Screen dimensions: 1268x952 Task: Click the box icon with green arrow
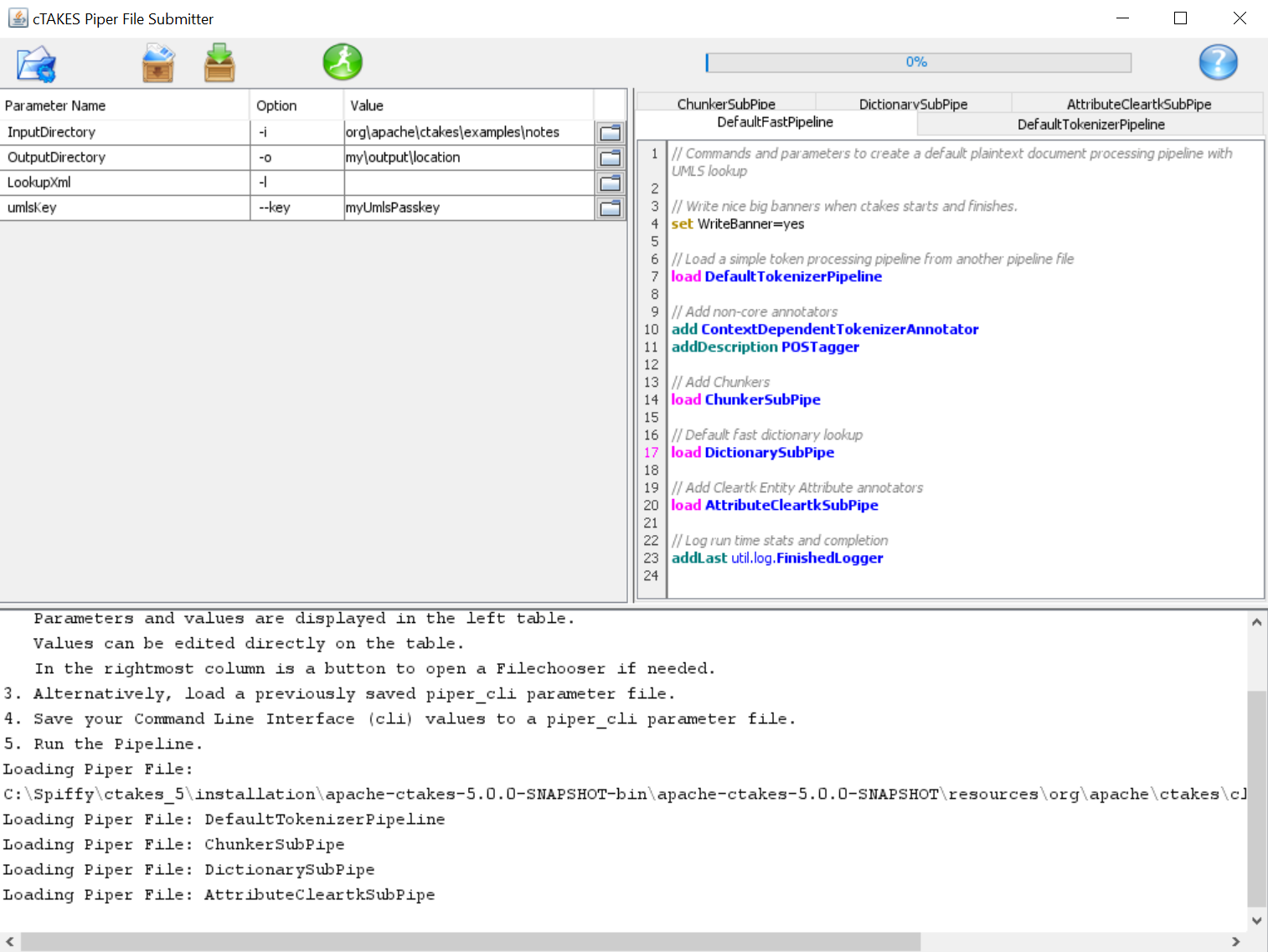(219, 64)
